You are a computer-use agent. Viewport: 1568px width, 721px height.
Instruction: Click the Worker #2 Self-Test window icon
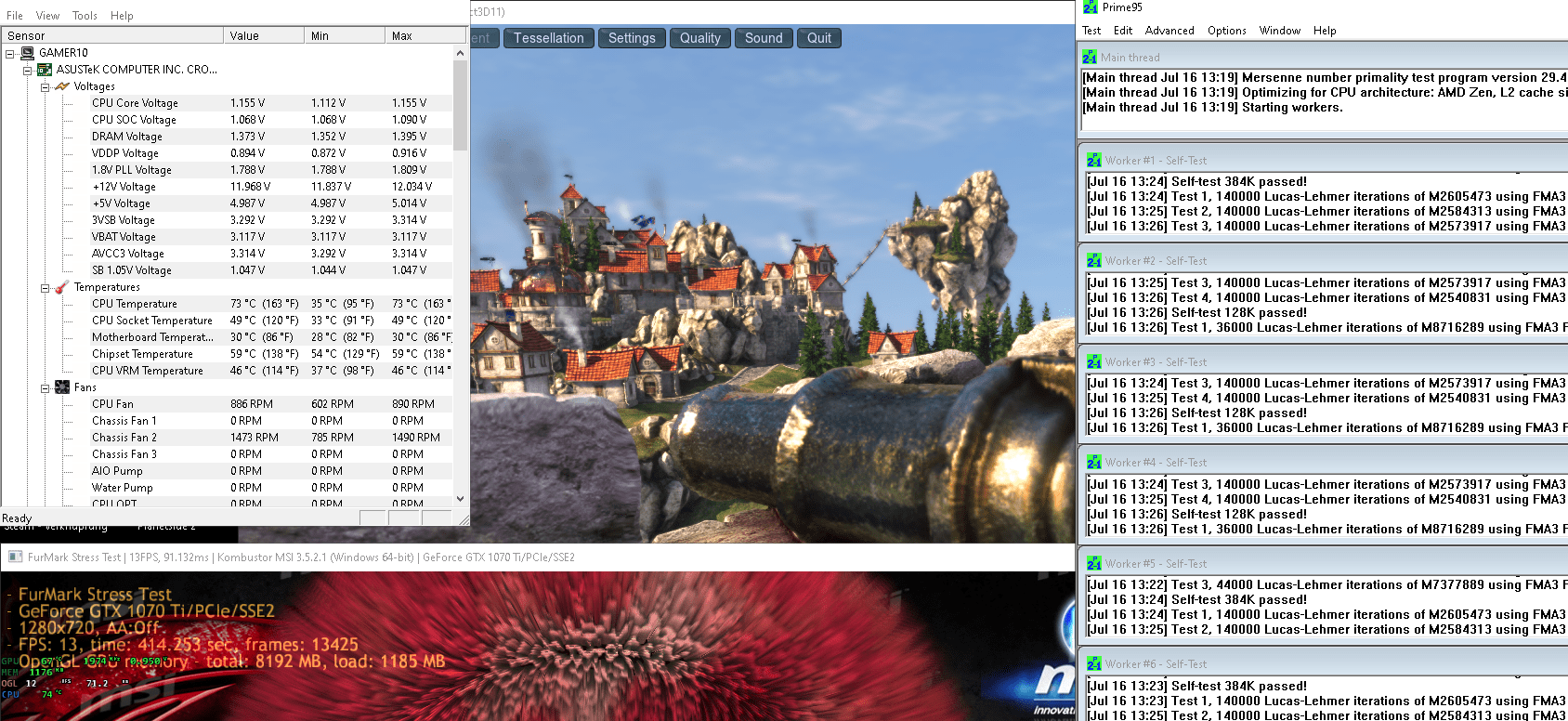point(1094,261)
